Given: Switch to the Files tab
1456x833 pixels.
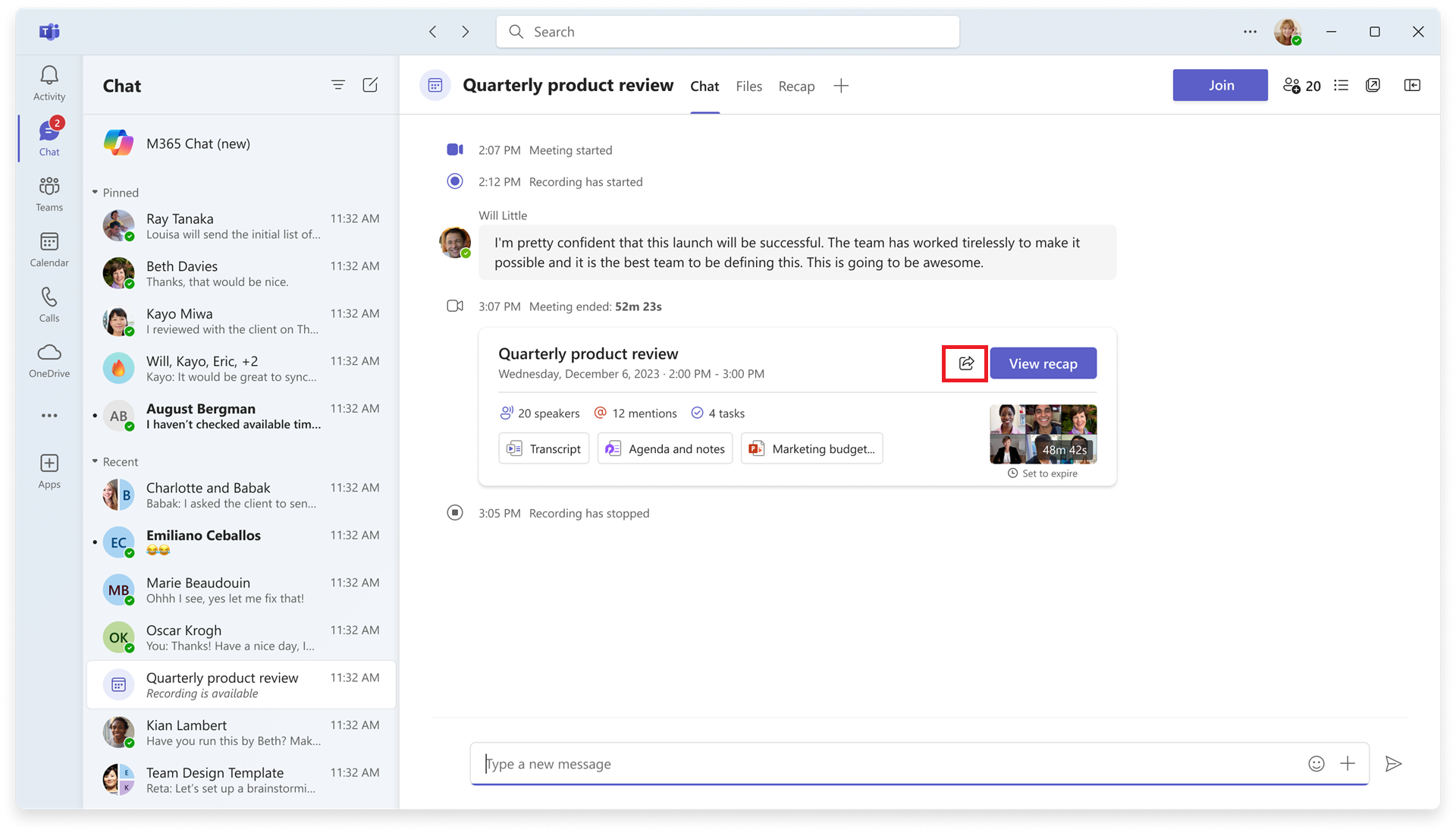Looking at the screenshot, I should coord(748,86).
